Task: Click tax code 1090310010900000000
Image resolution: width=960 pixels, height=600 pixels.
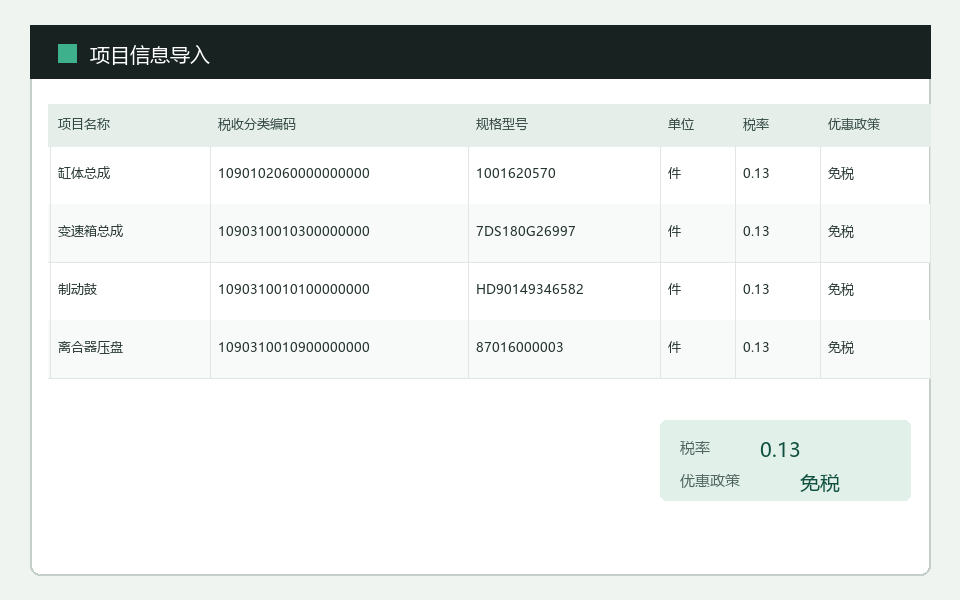Action: point(294,347)
